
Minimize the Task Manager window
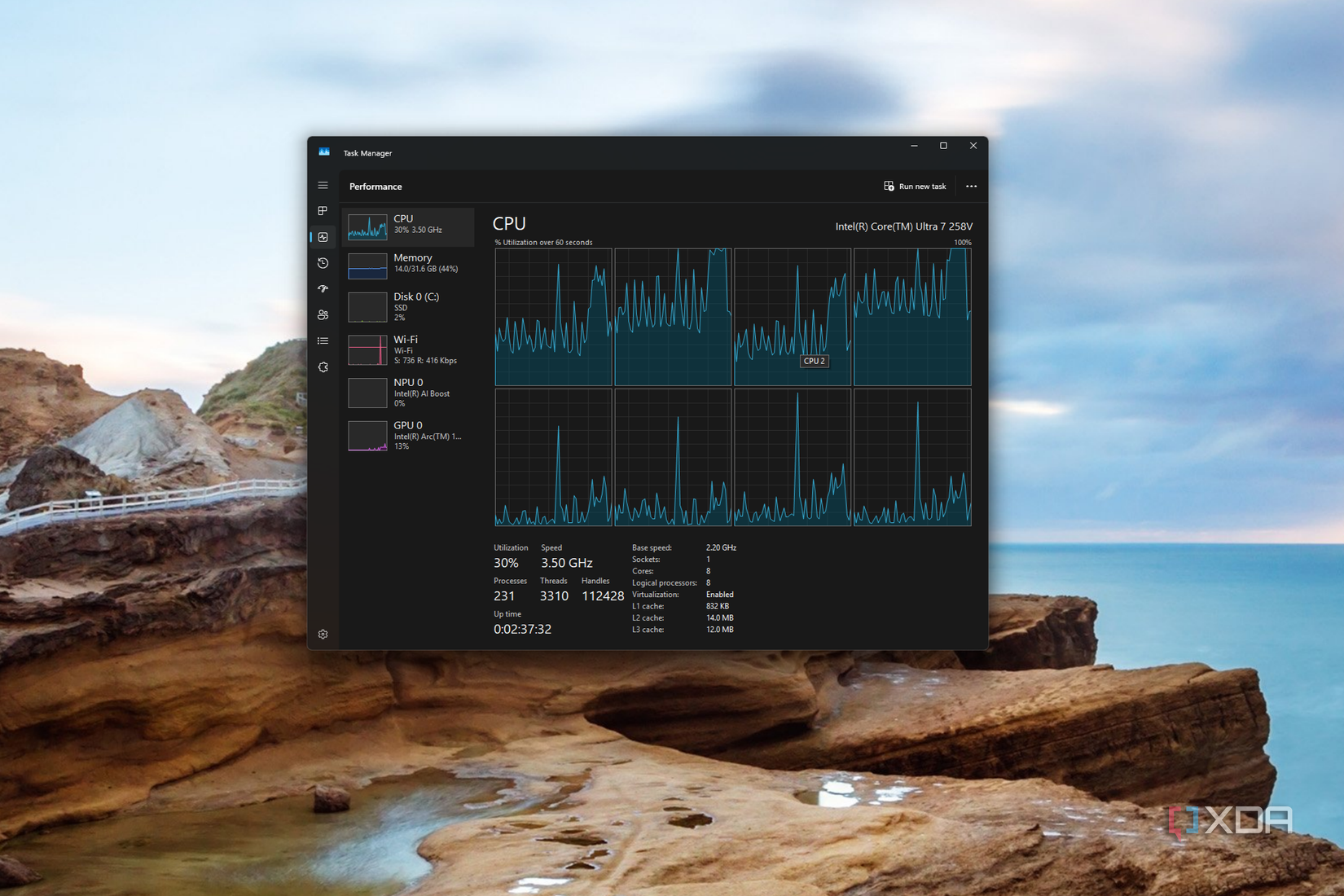coord(914,146)
